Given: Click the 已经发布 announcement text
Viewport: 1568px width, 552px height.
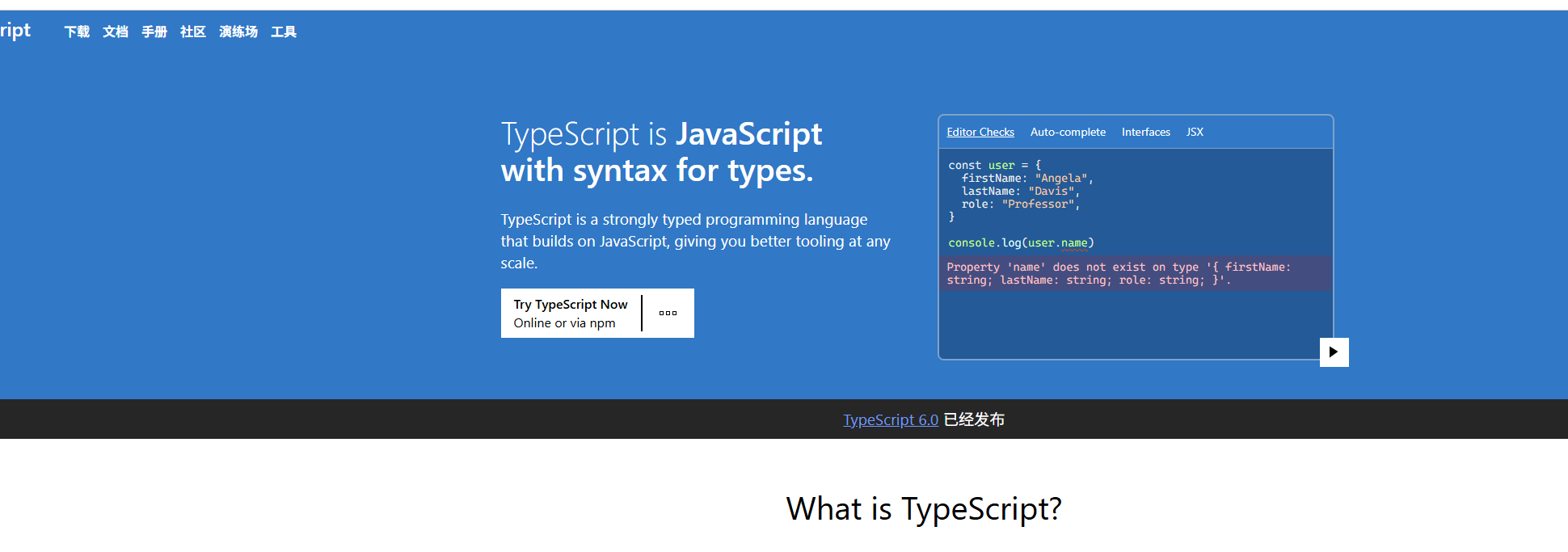Looking at the screenshot, I should coord(974,419).
